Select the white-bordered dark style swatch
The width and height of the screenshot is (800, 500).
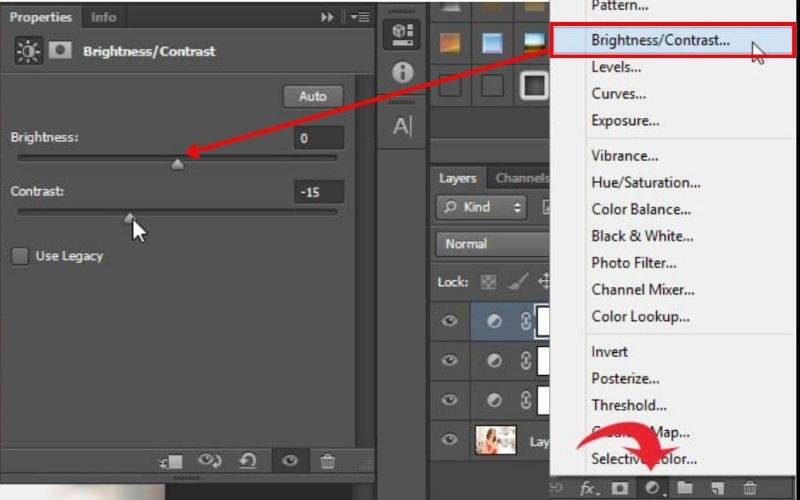click(534, 85)
